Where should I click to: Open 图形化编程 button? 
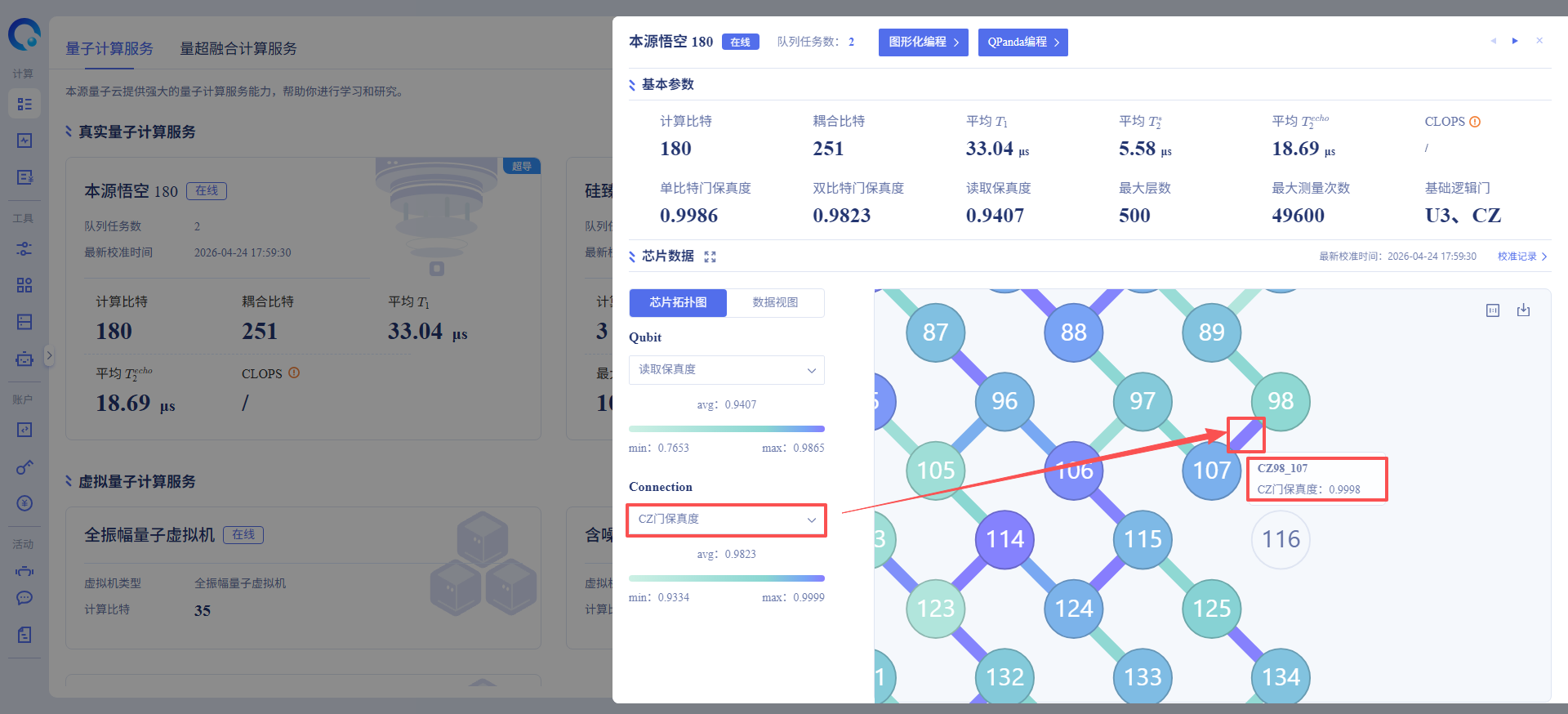(x=924, y=42)
